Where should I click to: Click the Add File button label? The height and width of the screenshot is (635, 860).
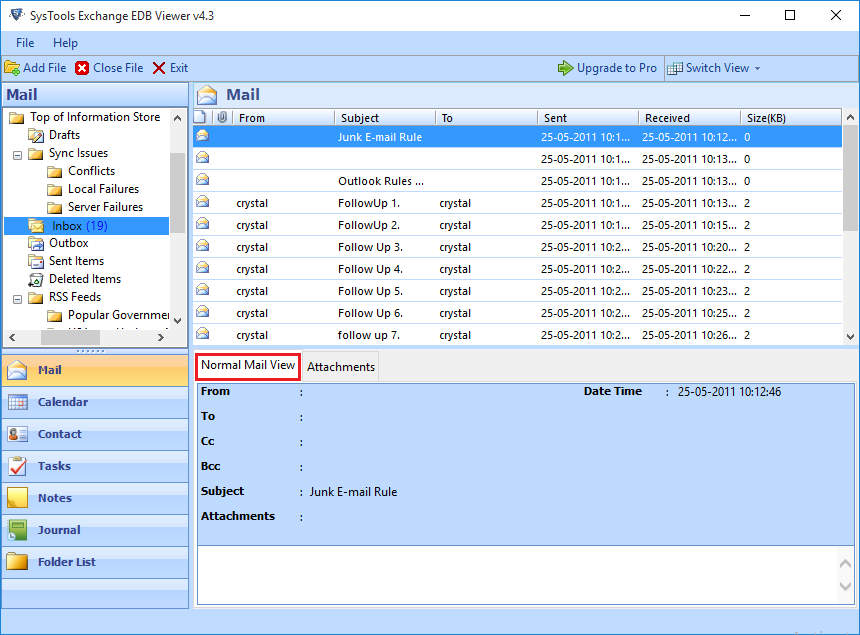click(44, 68)
